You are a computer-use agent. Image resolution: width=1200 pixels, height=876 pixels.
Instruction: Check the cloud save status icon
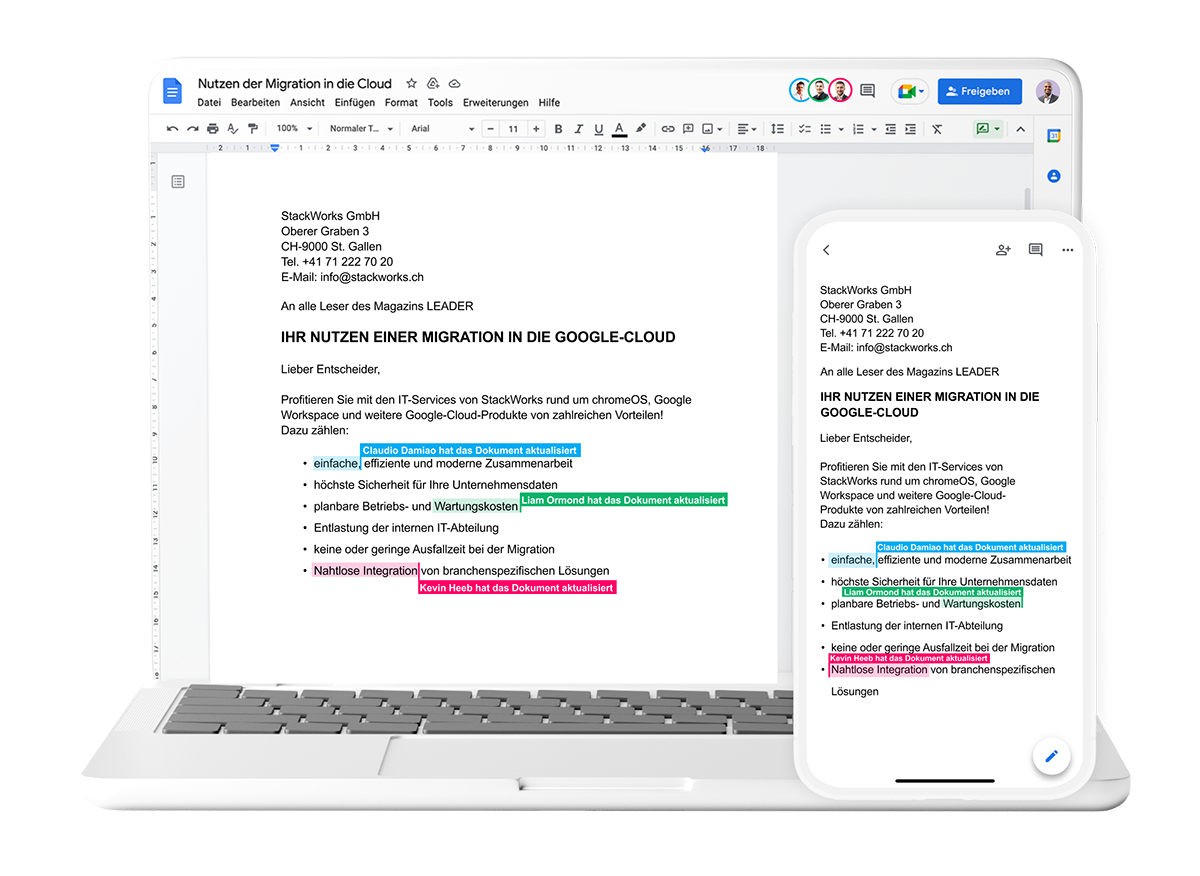point(454,83)
